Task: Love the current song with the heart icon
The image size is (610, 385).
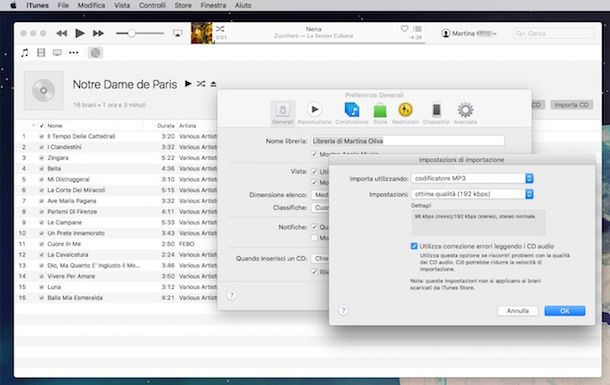Action: pos(404,29)
